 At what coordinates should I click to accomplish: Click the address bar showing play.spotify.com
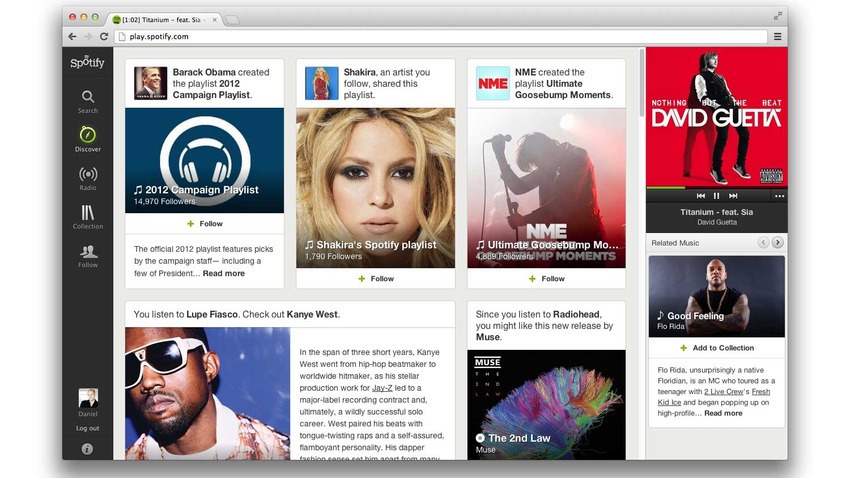(440, 36)
